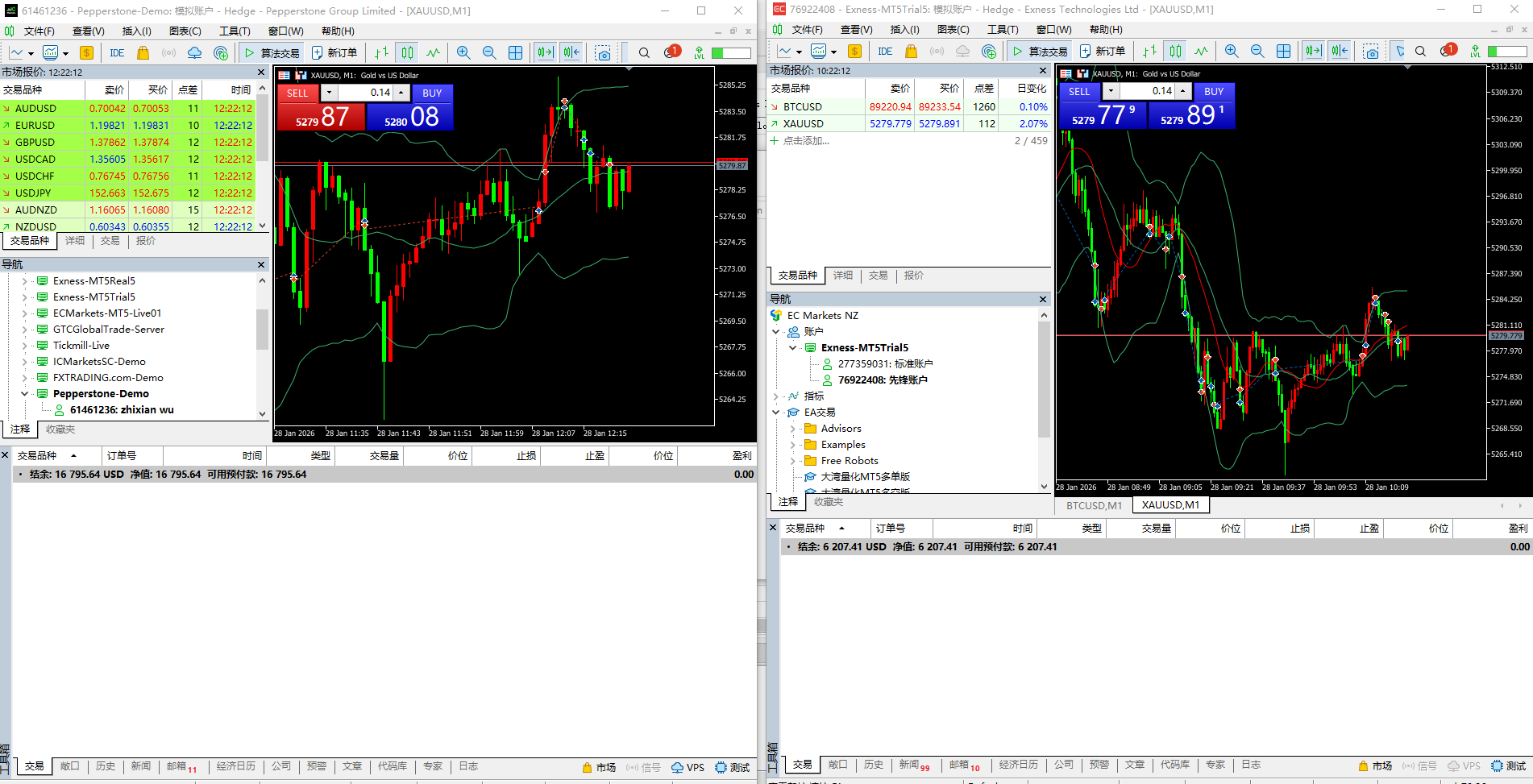Click 新订单 in the Exness toolbar
This screenshot has width=1533, height=784.
coord(1103,52)
